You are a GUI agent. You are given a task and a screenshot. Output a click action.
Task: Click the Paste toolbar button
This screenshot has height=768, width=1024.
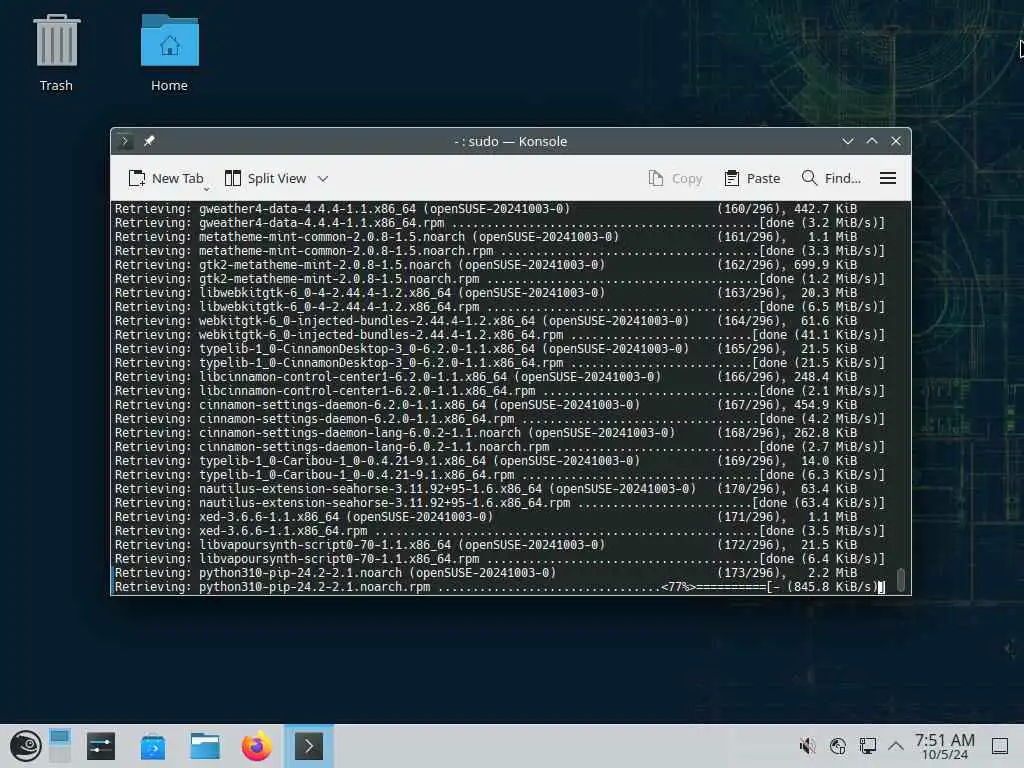752,178
